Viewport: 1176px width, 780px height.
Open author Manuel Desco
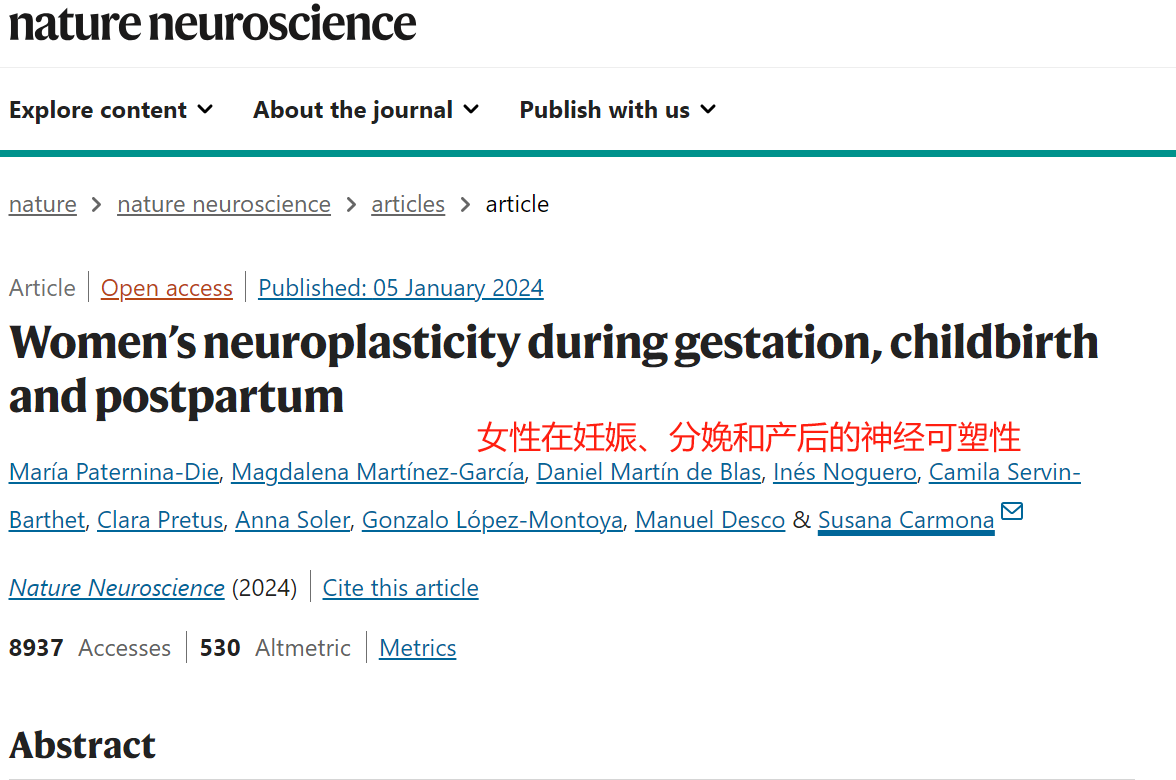coord(710,520)
